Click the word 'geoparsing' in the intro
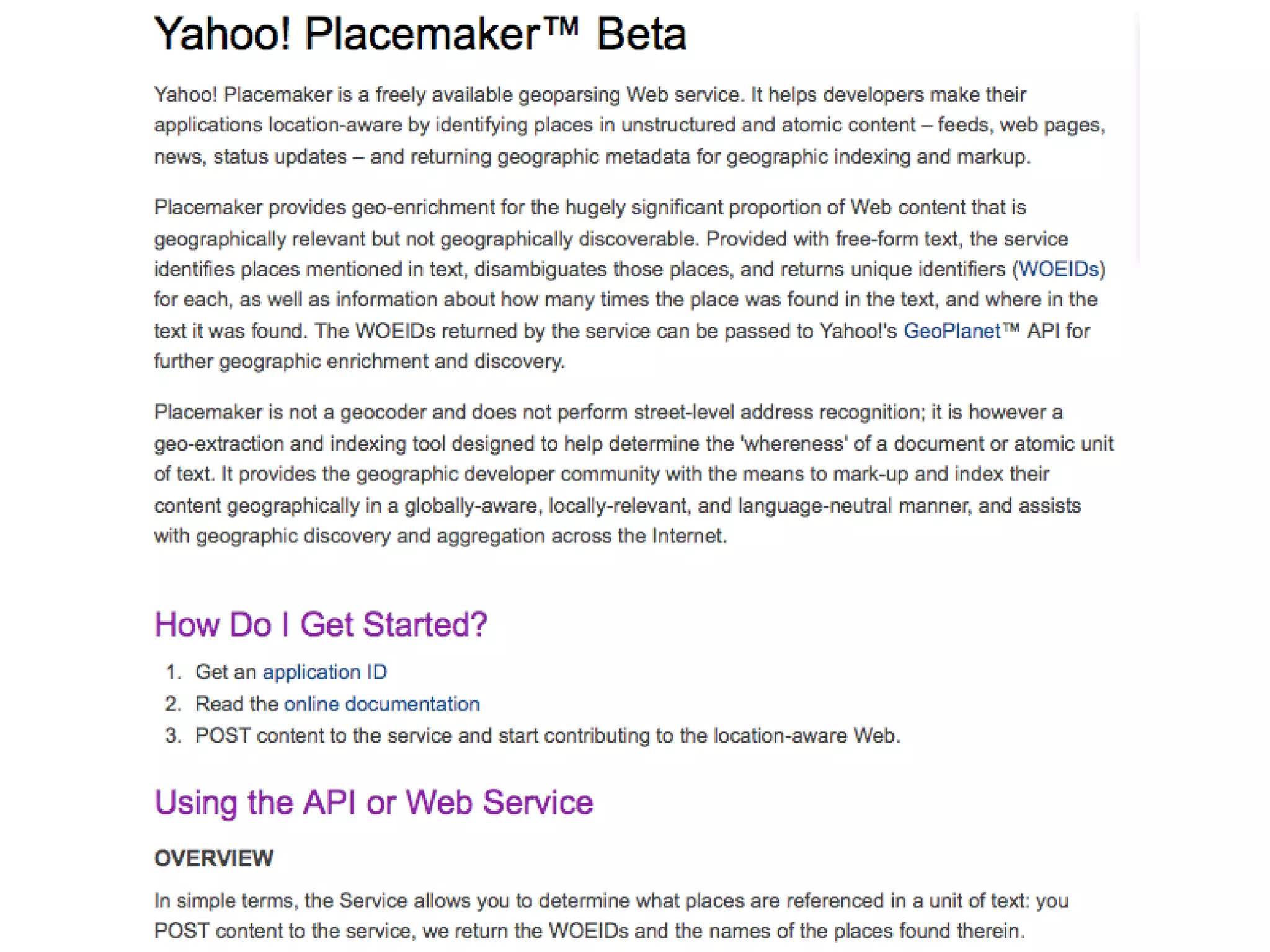The image size is (1270, 952). [569, 95]
